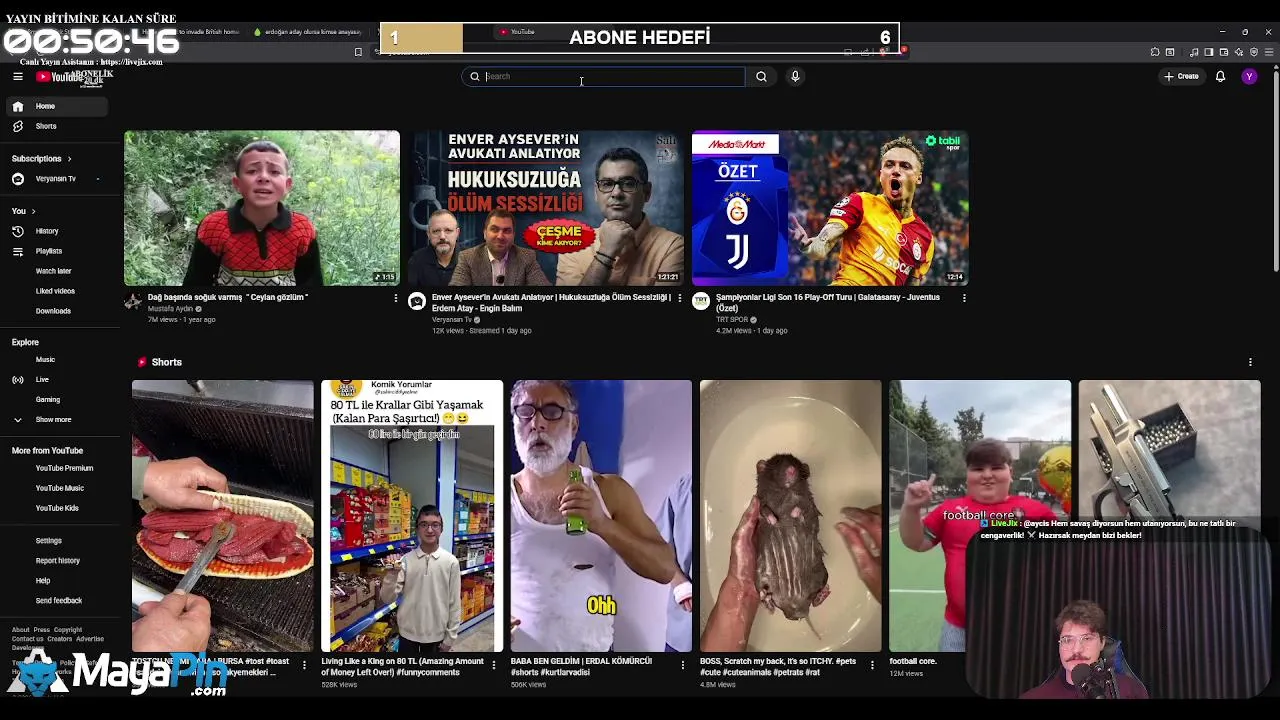Open the notifications bell

coord(1220,76)
